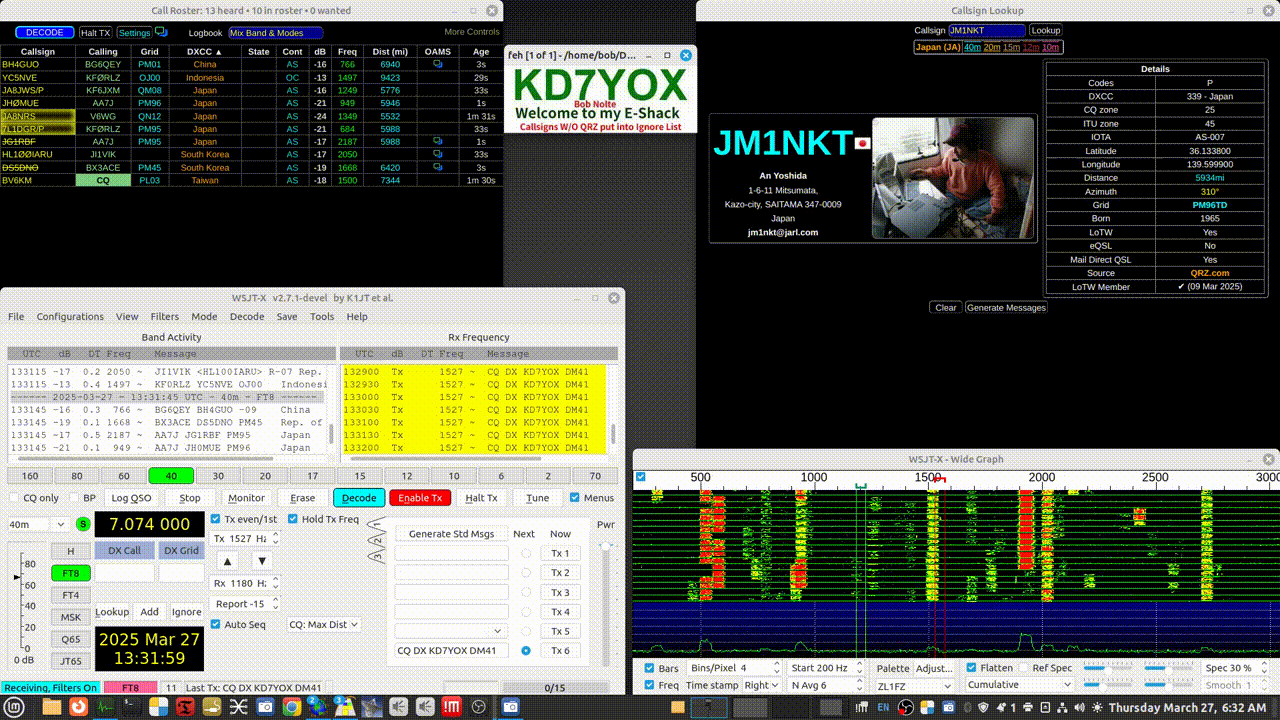1280x720 pixels.
Task: Open the Decode menu in menu bar
Action: tap(247, 317)
